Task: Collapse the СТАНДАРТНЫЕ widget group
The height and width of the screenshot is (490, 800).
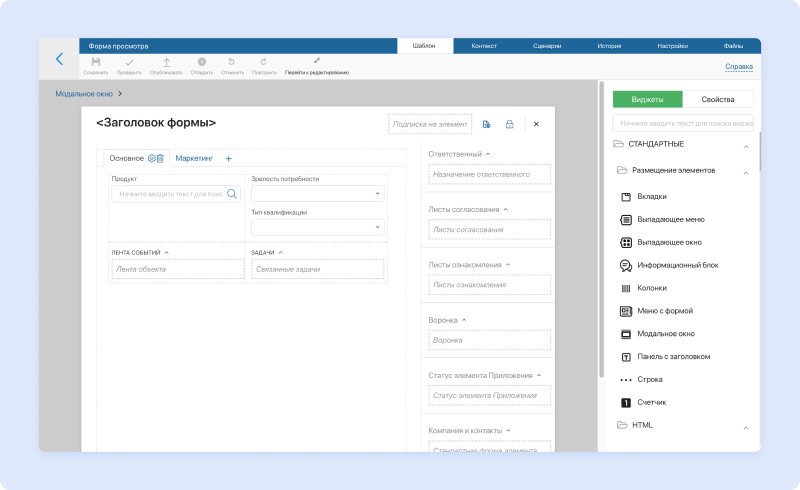Action: (x=746, y=147)
